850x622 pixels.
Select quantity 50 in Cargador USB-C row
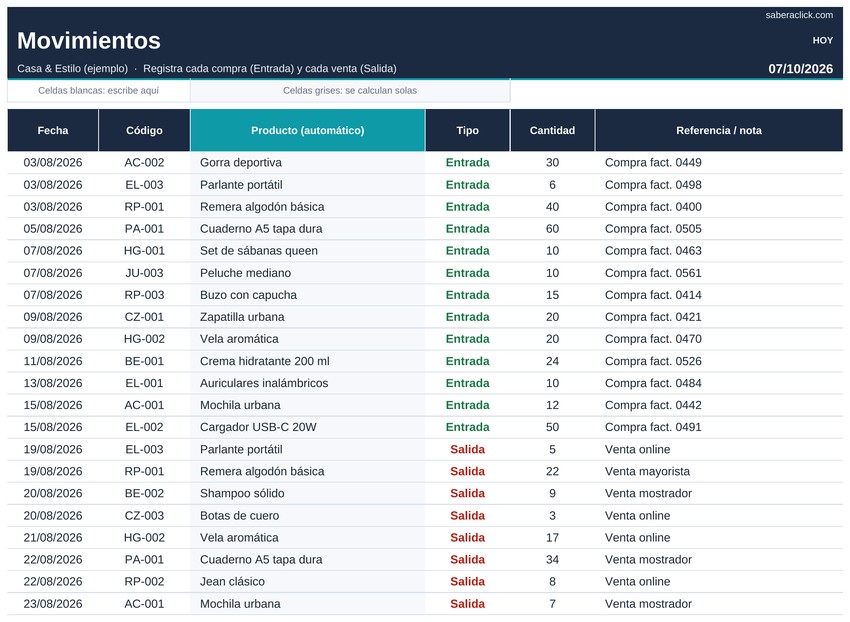coord(552,427)
